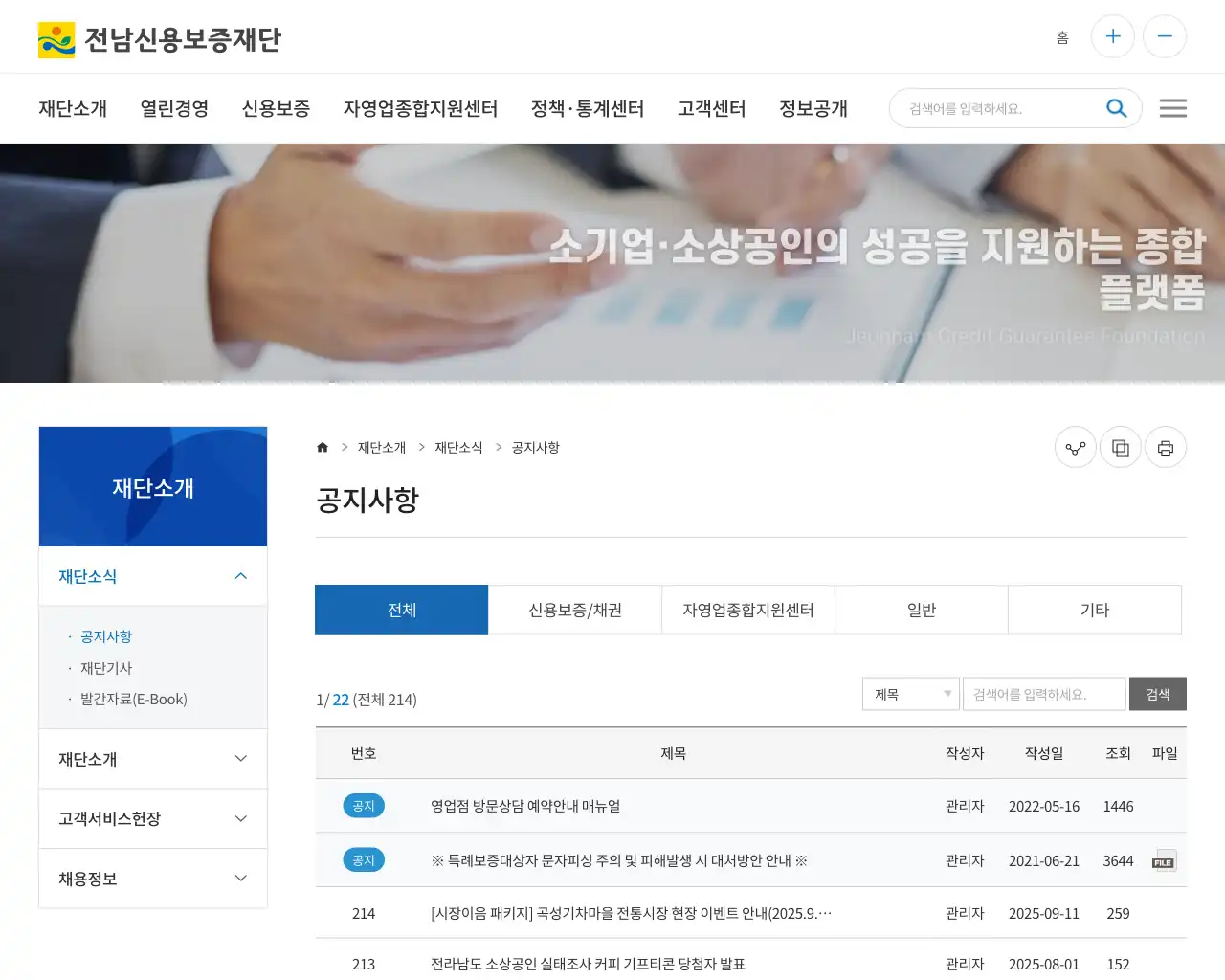
Task: Open 열린경영 top navigation menu
Action: [x=174, y=108]
